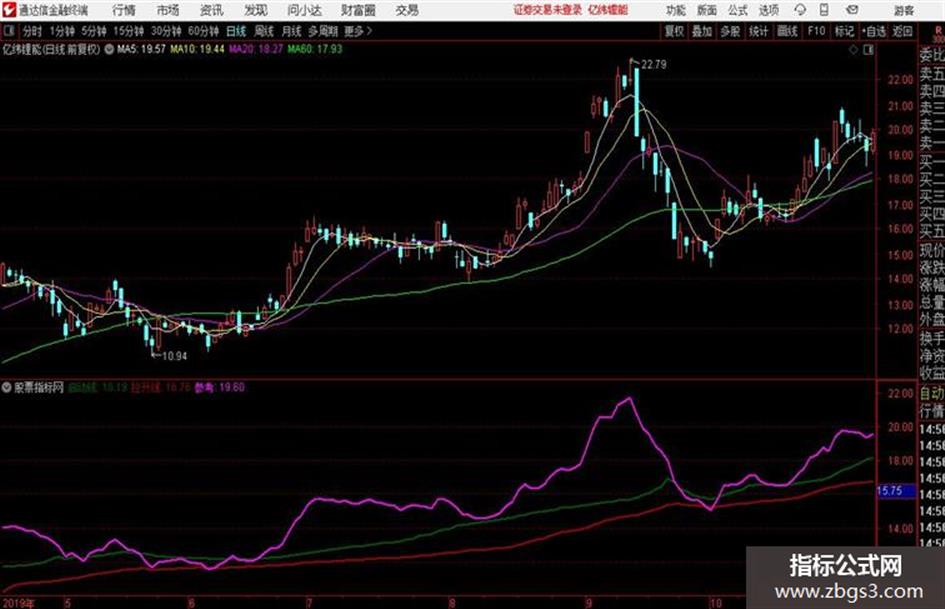Image resolution: width=945 pixels, height=609 pixels.
Task: Click the month 9 marker on time axis
Action: 589,603
